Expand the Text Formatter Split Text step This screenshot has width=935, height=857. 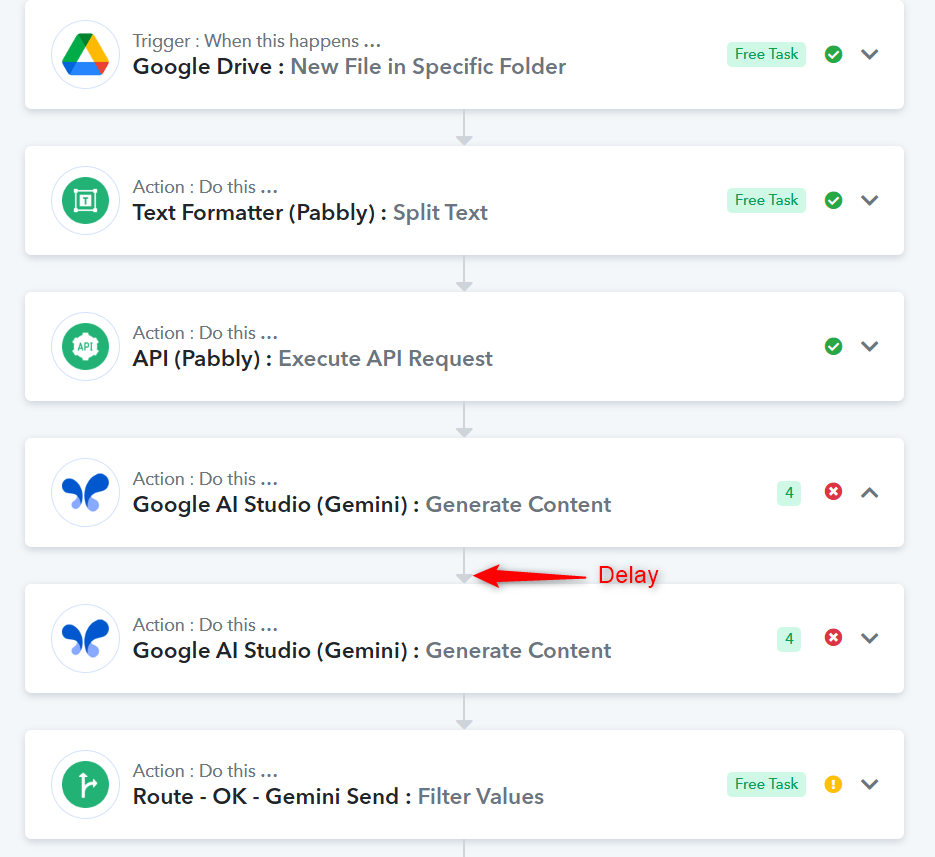(870, 200)
